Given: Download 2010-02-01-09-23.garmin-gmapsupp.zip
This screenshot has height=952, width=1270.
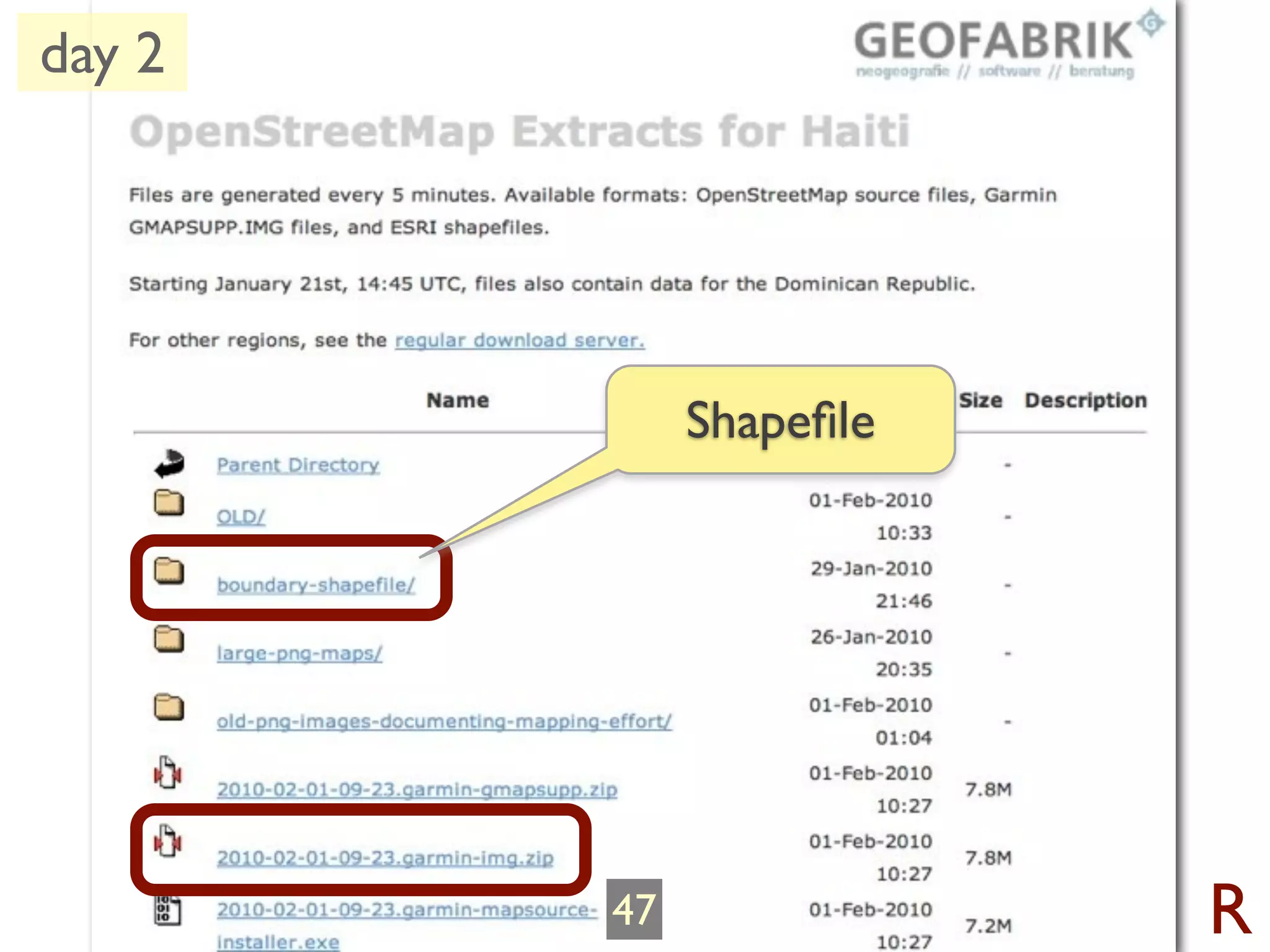Looking at the screenshot, I should (x=417, y=790).
